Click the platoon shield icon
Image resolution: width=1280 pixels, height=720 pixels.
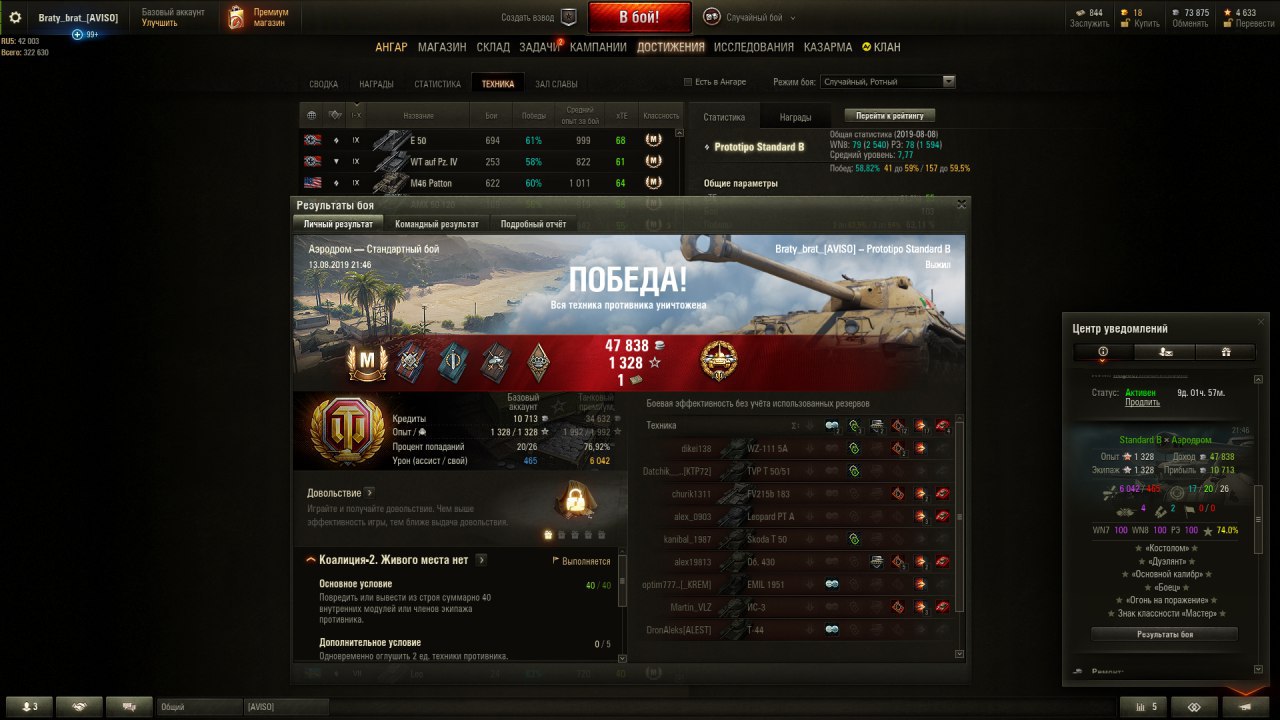click(569, 17)
